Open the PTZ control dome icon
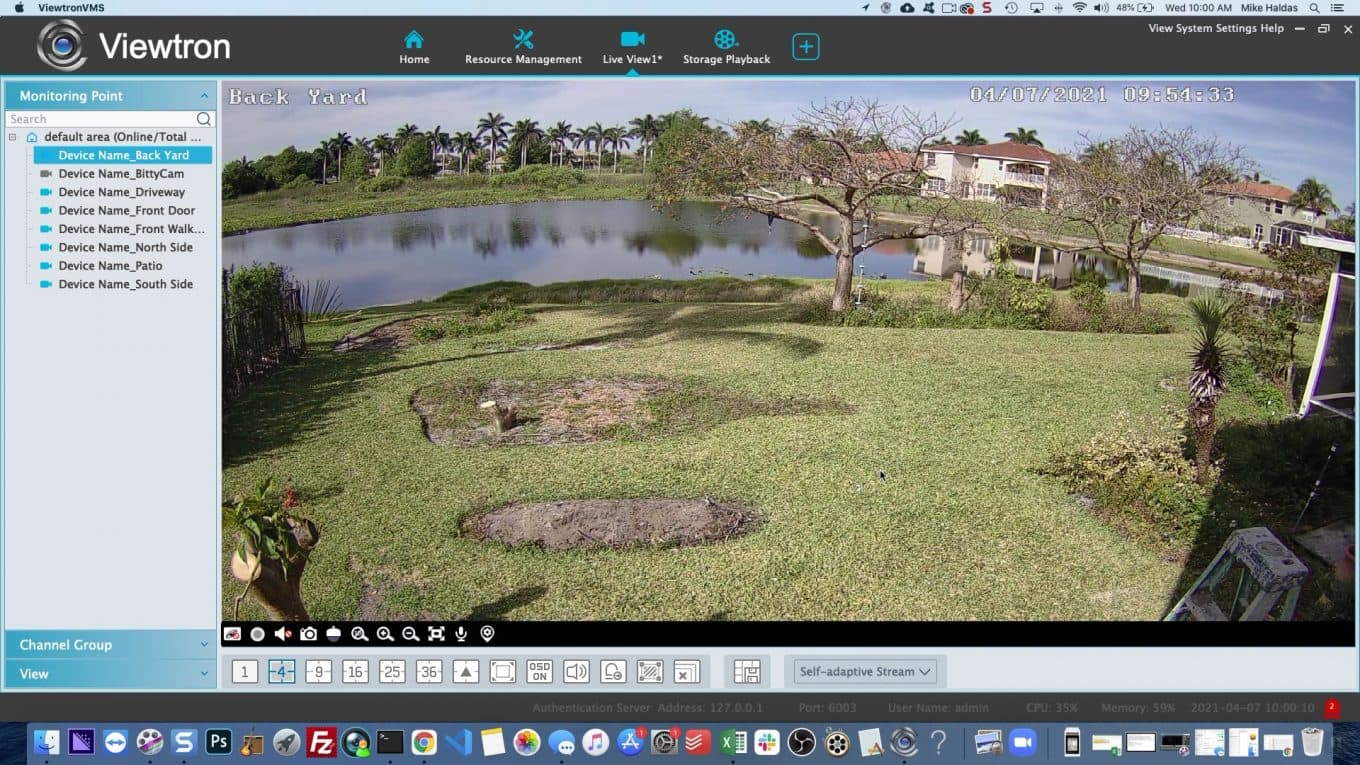1360x765 pixels. pyautogui.click(x=333, y=633)
